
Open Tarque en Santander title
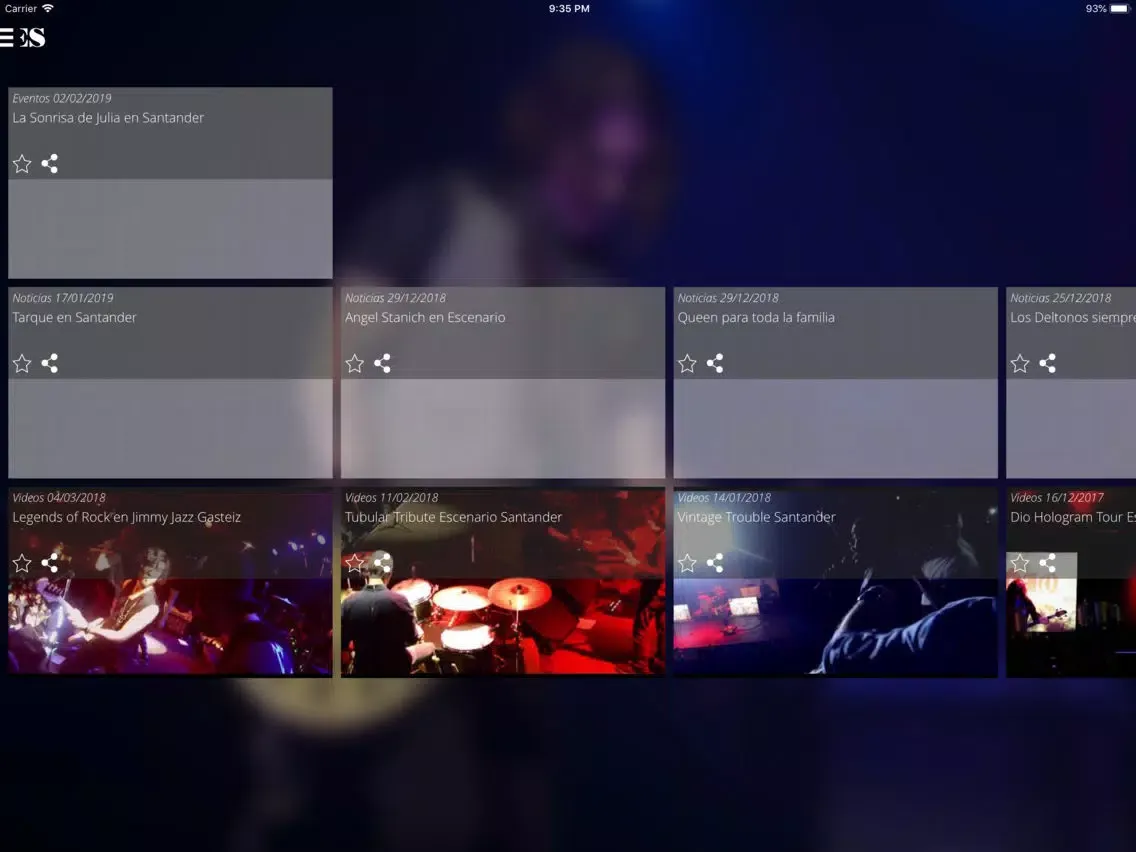[74, 317]
